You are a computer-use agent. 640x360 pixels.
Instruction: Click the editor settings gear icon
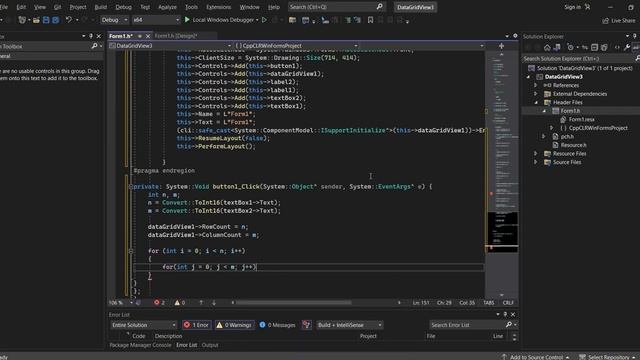515,36
